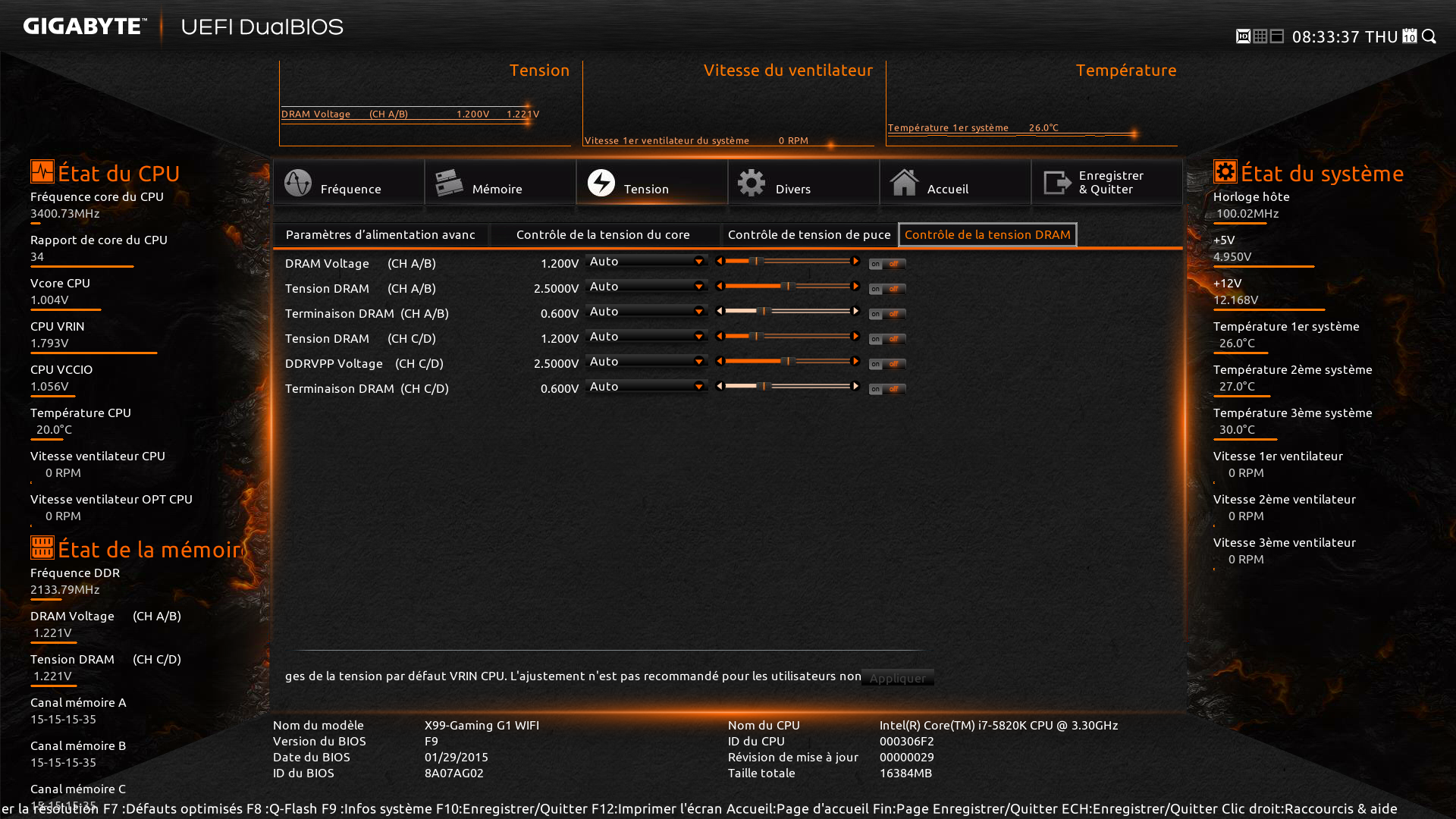Click the Horloge hôte 100.02MHz reading
The image size is (1456, 819).
pyautogui.click(x=1247, y=214)
